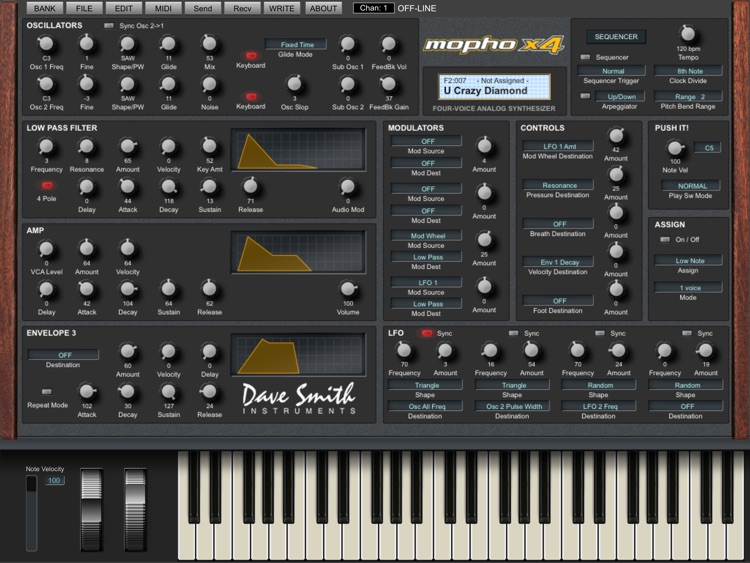Enable the Sequencer switch

pyautogui.click(x=585, y=57)
